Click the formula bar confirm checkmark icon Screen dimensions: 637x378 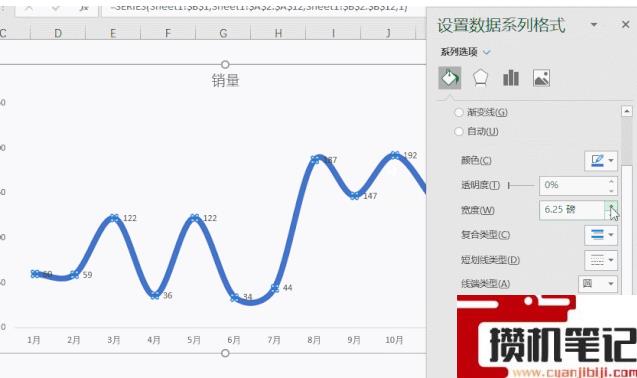pyautogui.click(x=56, y=8)
